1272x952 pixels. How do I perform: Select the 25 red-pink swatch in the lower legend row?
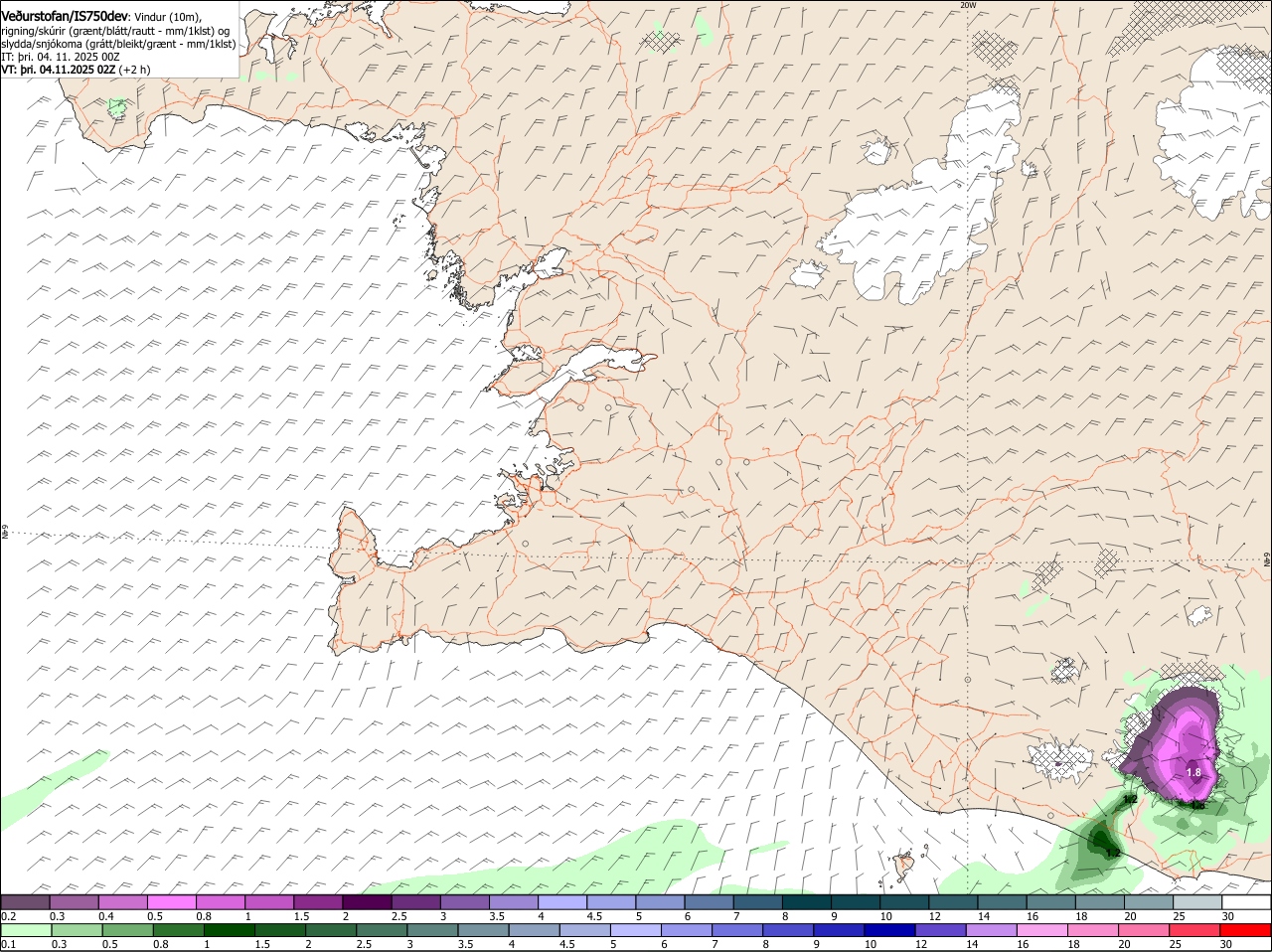tap(1194, 930)
